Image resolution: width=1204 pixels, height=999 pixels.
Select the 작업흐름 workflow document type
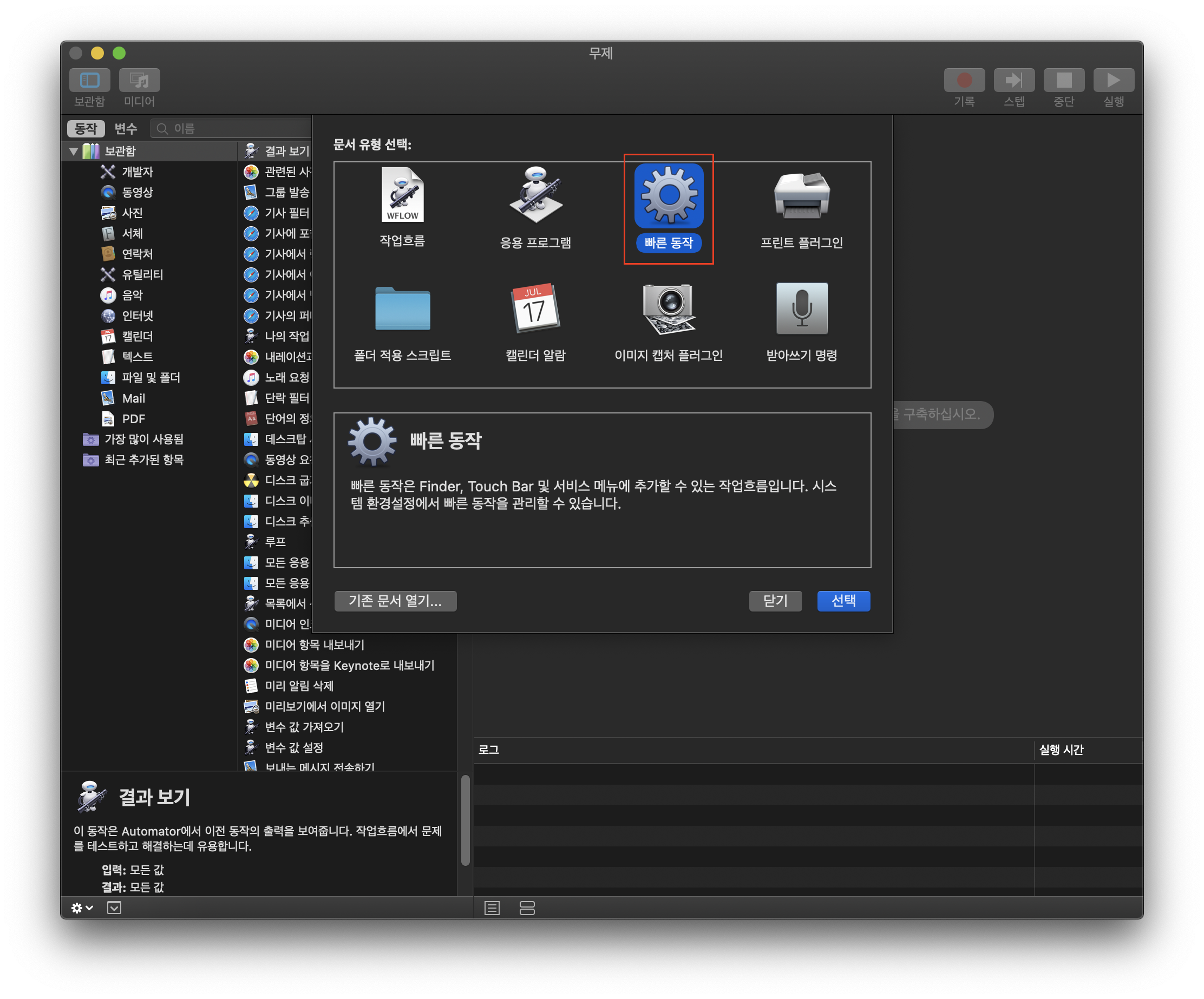[402, 195]
